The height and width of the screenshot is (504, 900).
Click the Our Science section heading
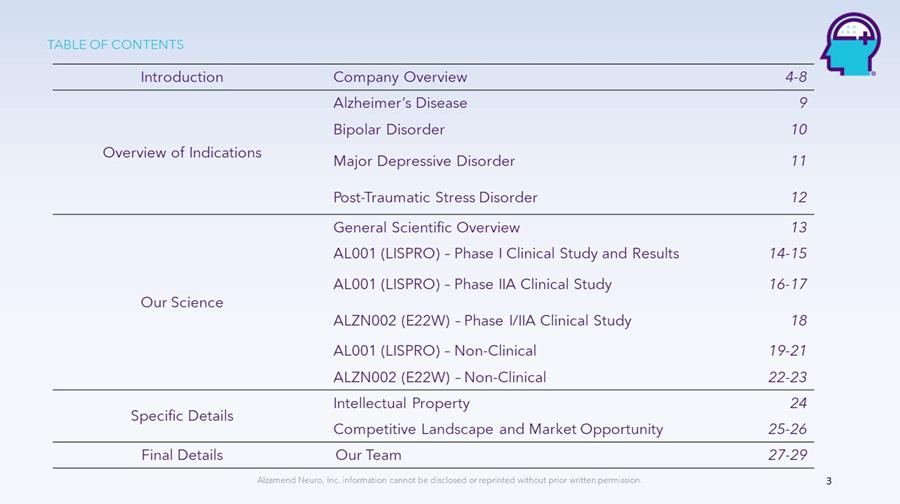pos(182,302)
